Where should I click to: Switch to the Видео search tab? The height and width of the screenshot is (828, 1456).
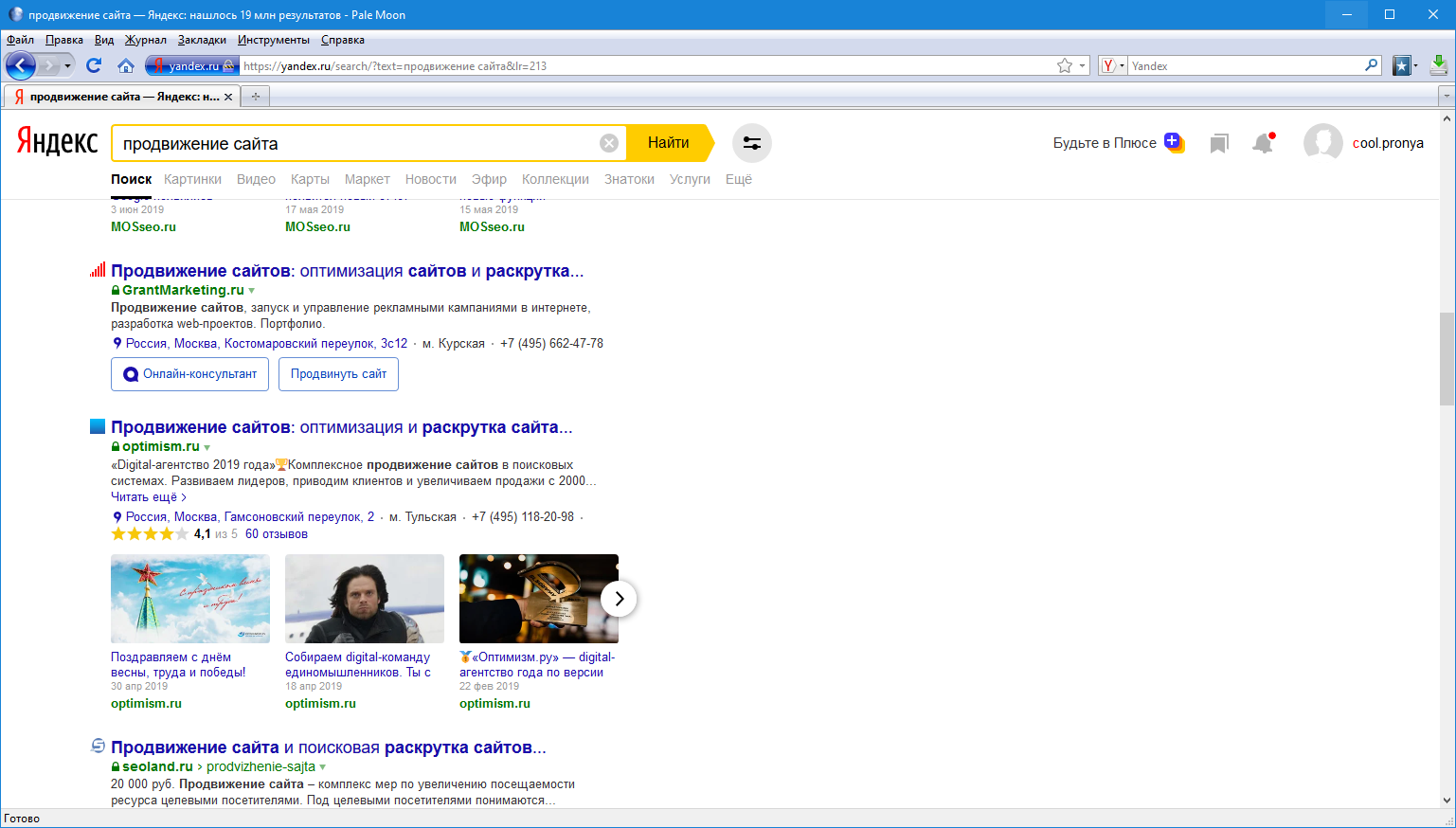256,179
